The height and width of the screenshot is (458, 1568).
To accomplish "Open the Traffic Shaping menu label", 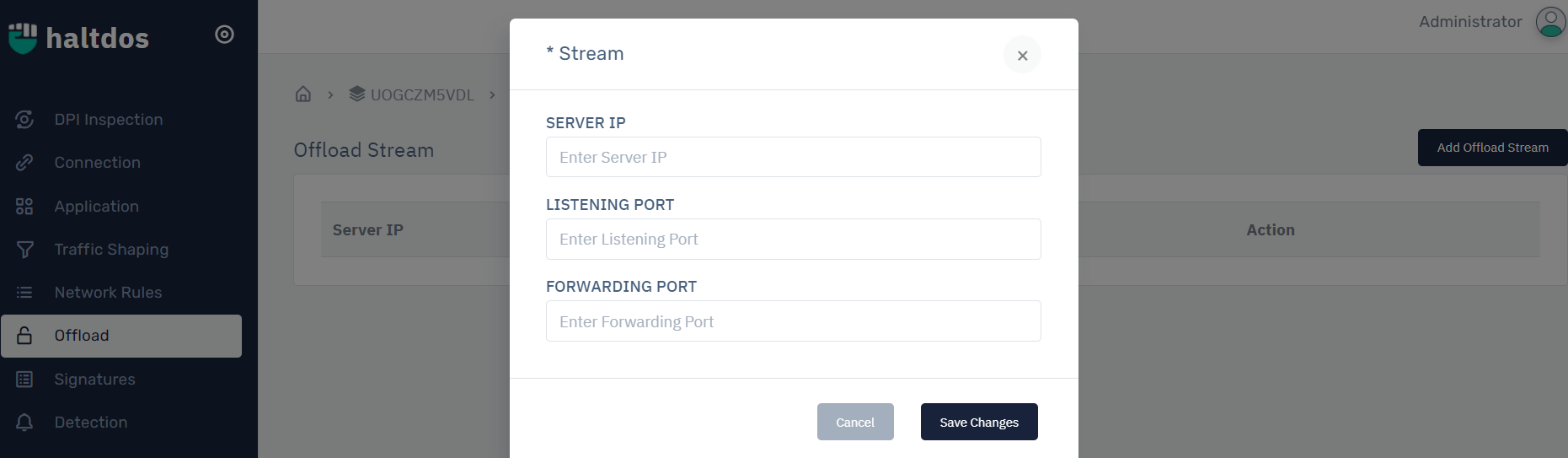I will pyautogui.click(x=111, y=250).
